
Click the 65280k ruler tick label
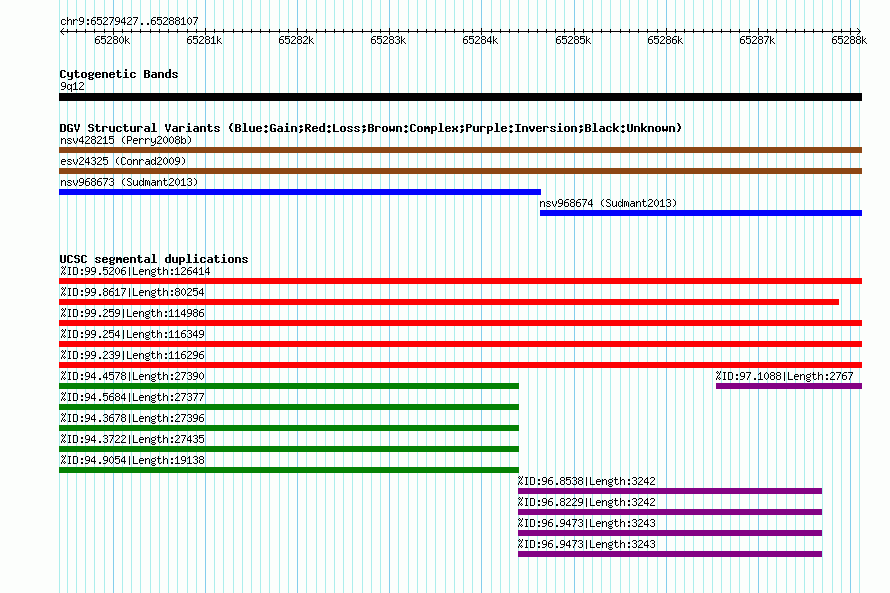112,40
